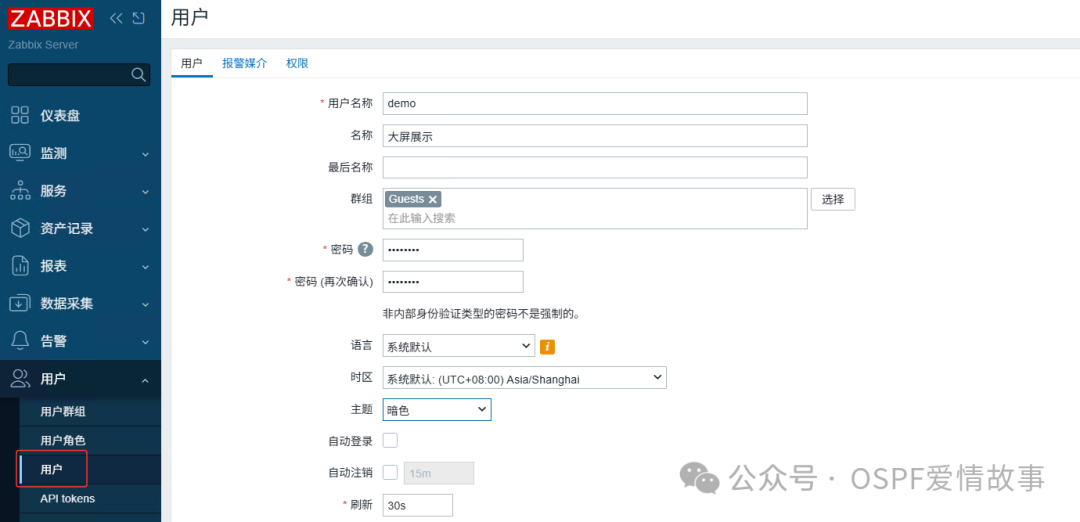Image resolution: width=1080 pixels, height=522 pixels.
Task: Click the password help question mark icon
Action: pos(365,249)
